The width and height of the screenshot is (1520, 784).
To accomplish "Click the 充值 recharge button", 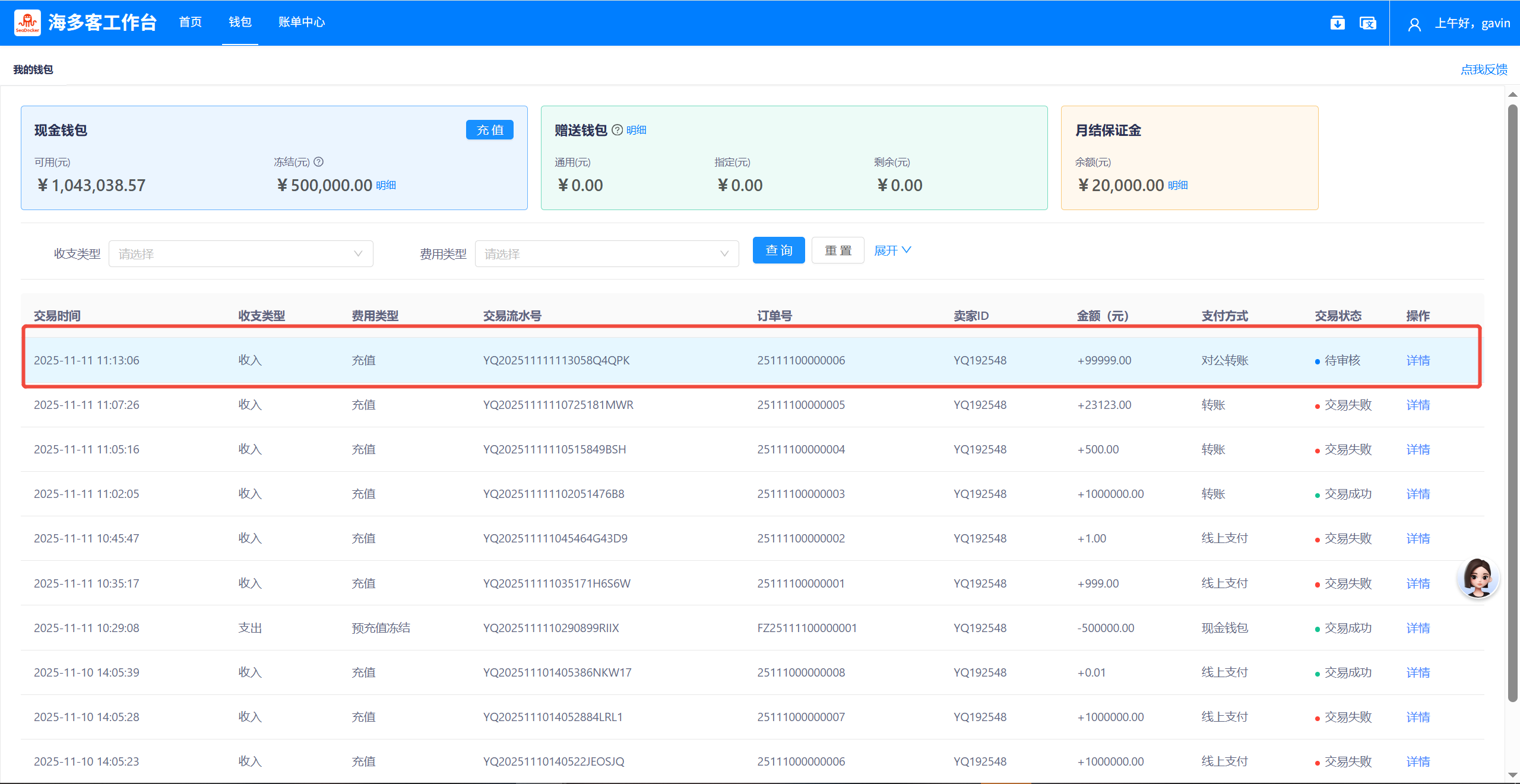I will 489,130.
